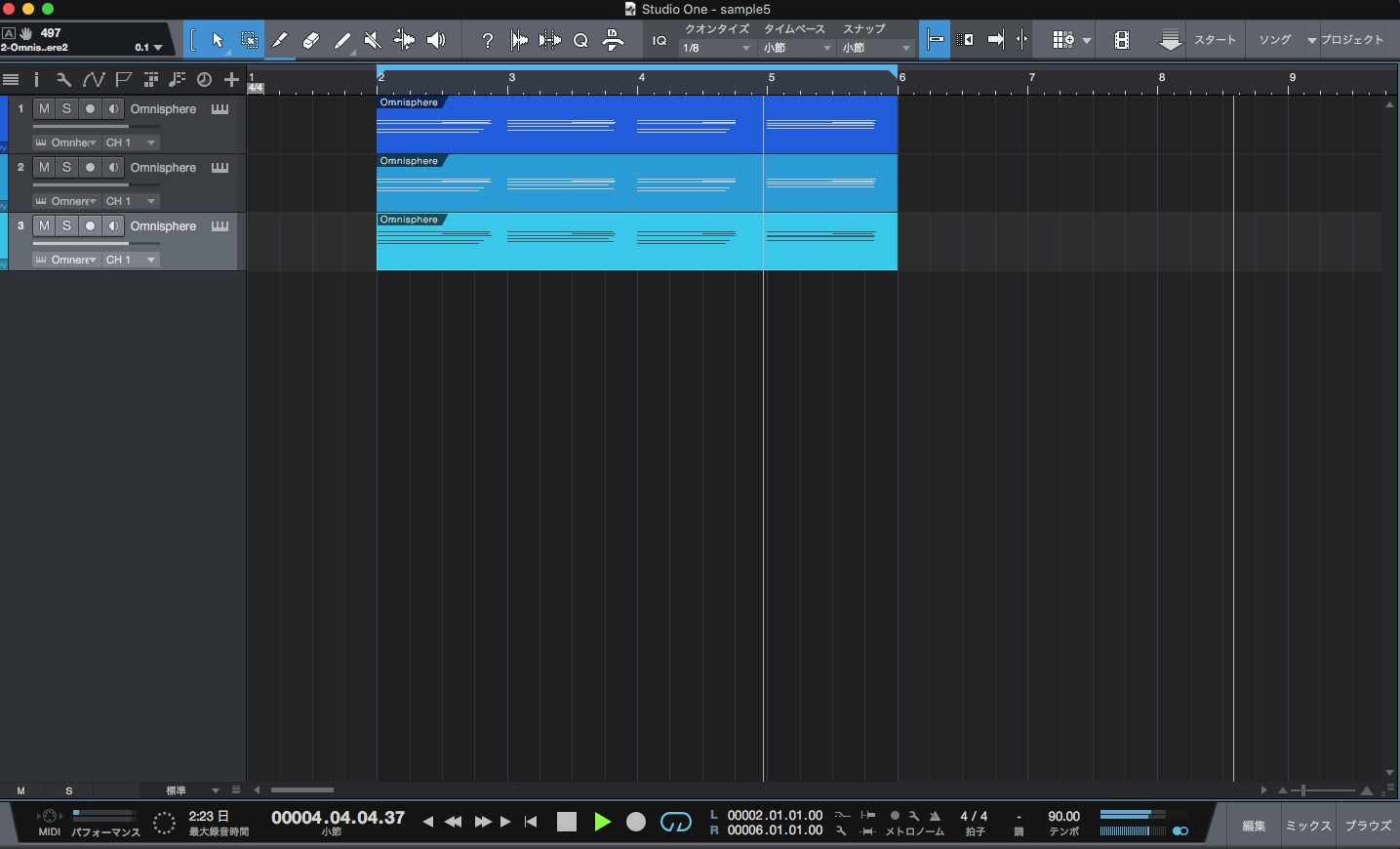Open track 1 instrument output dropdown
The width and height of the screenshot is (1400, 849).
(66, 142)
